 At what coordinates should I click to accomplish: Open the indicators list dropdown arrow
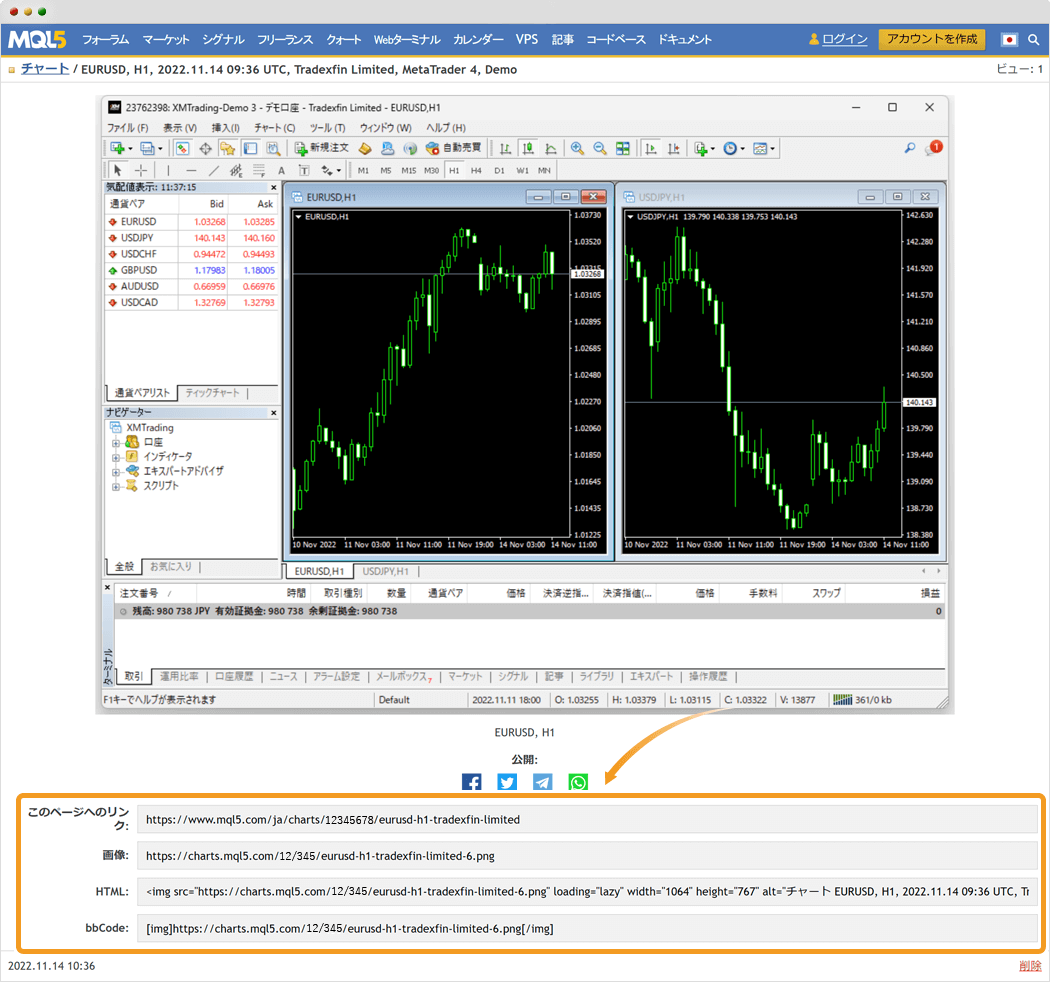tap(712, 149)
